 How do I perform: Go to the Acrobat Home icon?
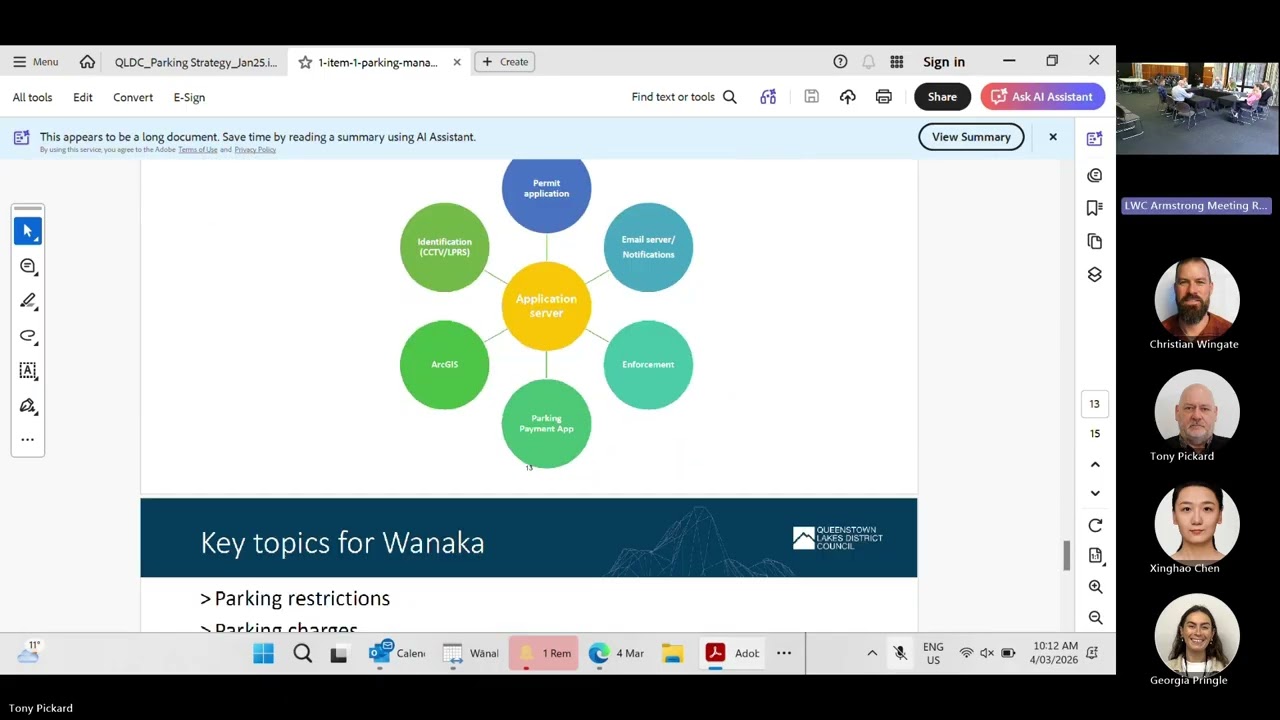(87, 62)
